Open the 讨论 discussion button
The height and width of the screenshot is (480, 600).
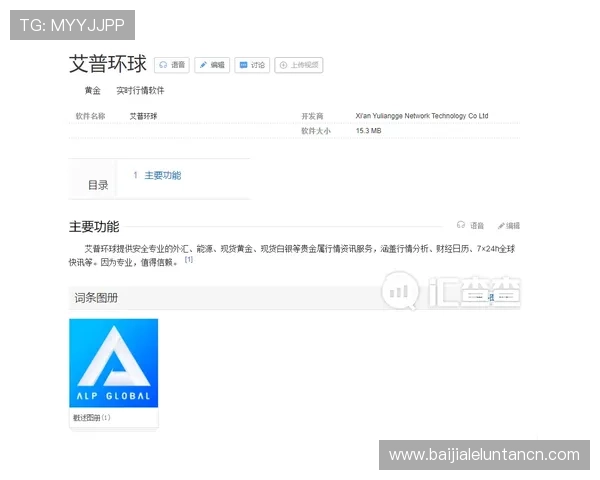point(252,65)
